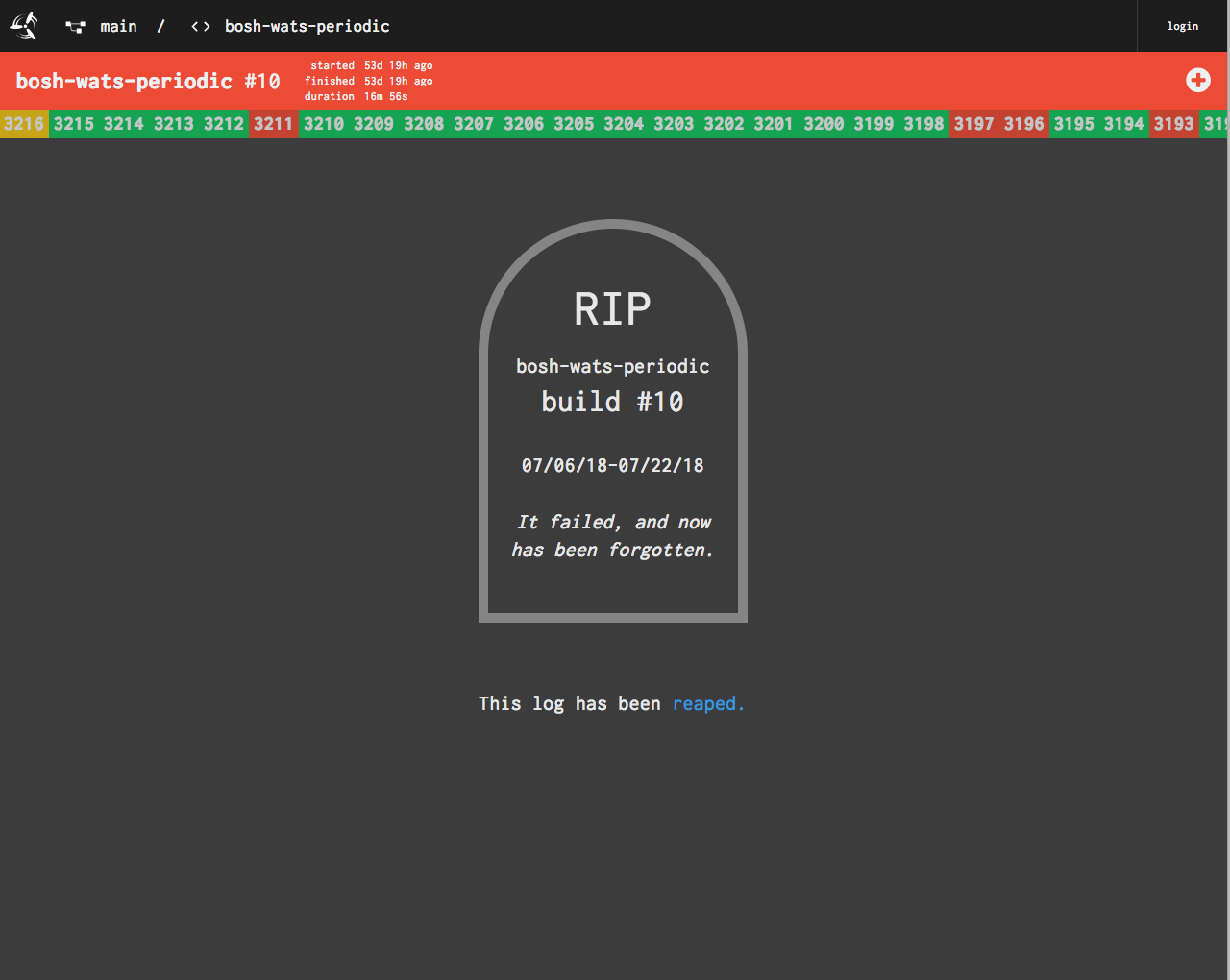Trigger a new build with plus icon
The image size is (1230, 980).
[x=1197, y=80]
